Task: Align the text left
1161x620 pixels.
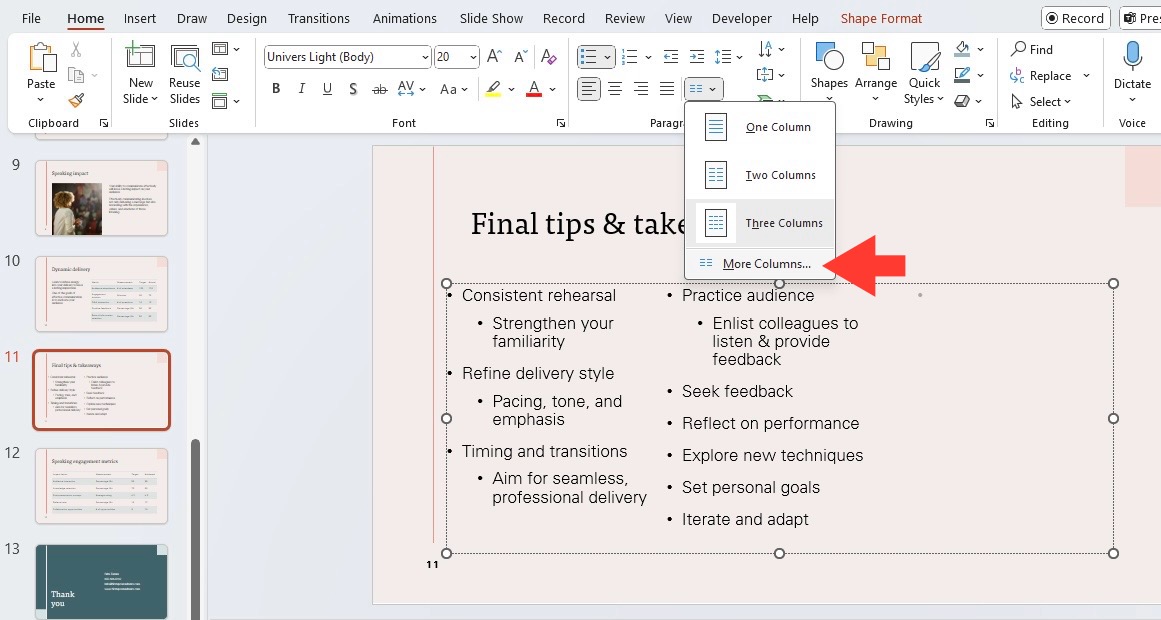Action: tap(589, 89)
